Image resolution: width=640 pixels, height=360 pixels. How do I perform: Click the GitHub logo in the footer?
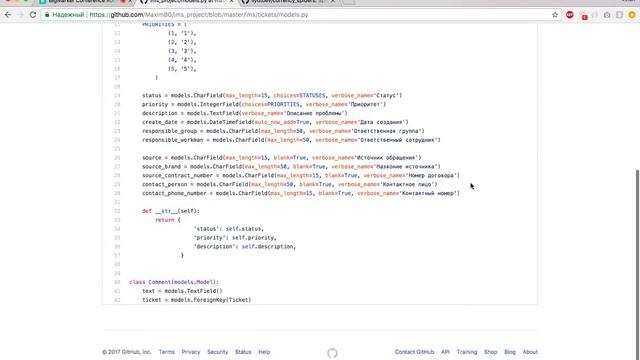coord(332,353)
